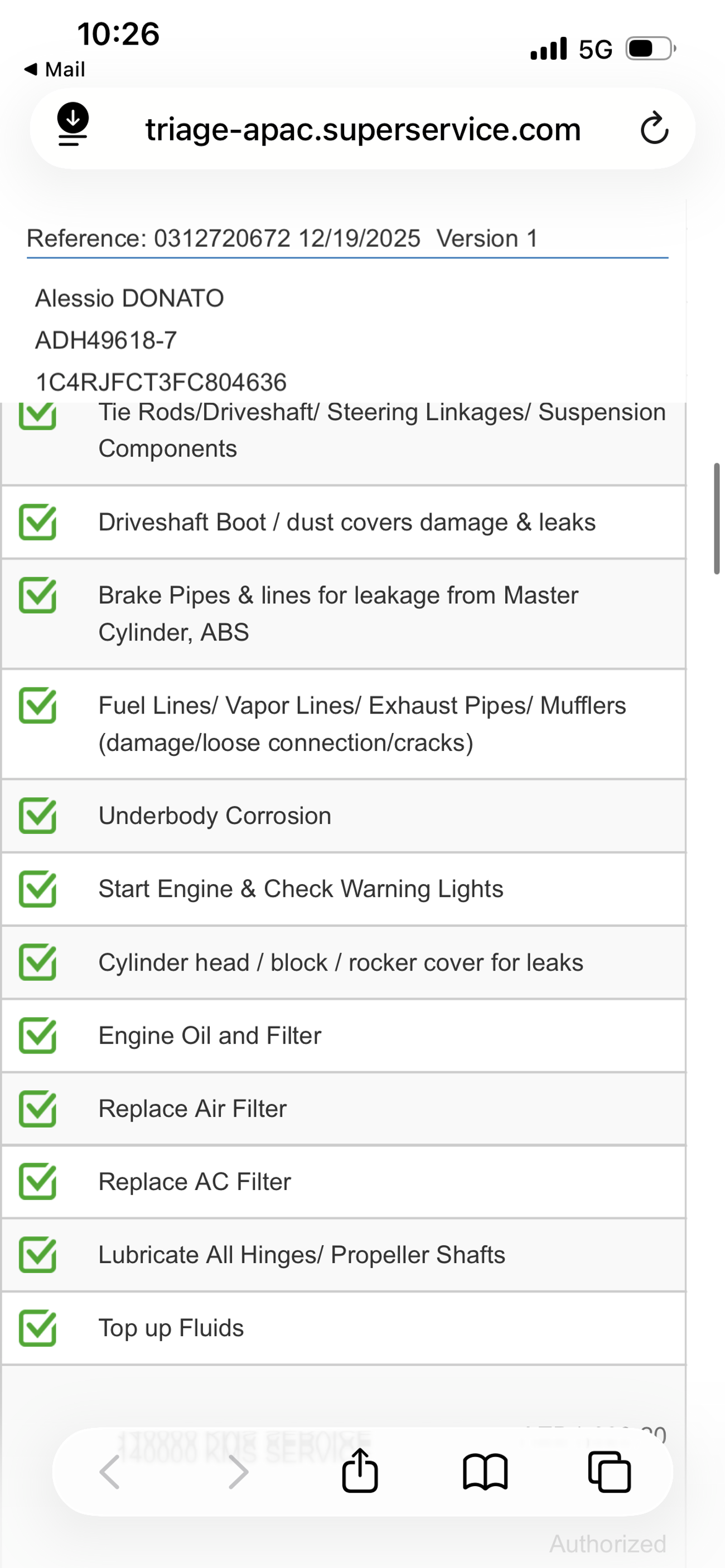Open the Safari share sheet icon

pos(360,1471)
